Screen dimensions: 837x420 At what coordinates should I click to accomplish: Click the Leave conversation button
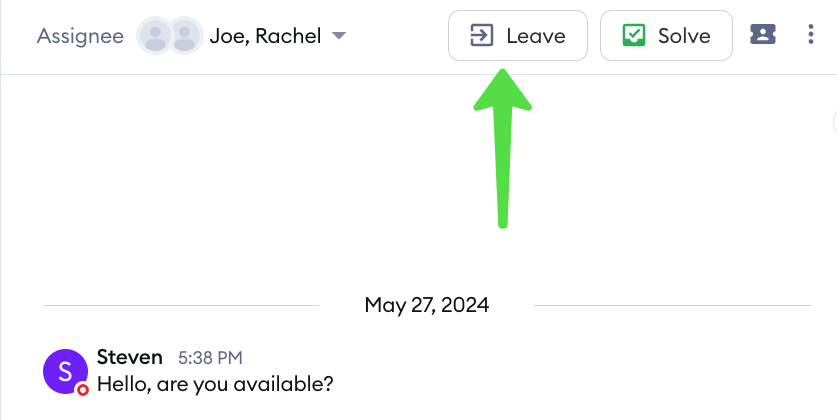(x=517, y=36)
